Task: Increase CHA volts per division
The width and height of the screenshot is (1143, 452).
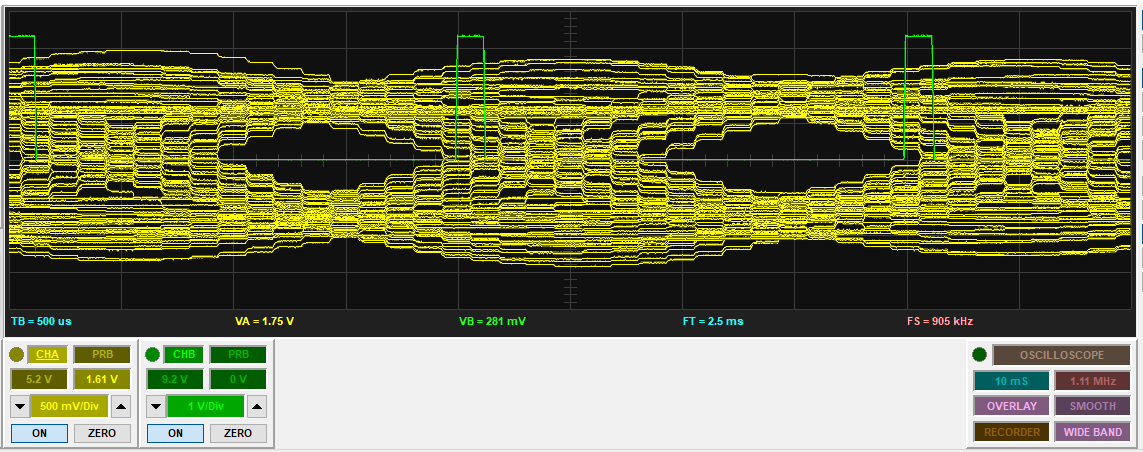Action: [x=121, y=407]
